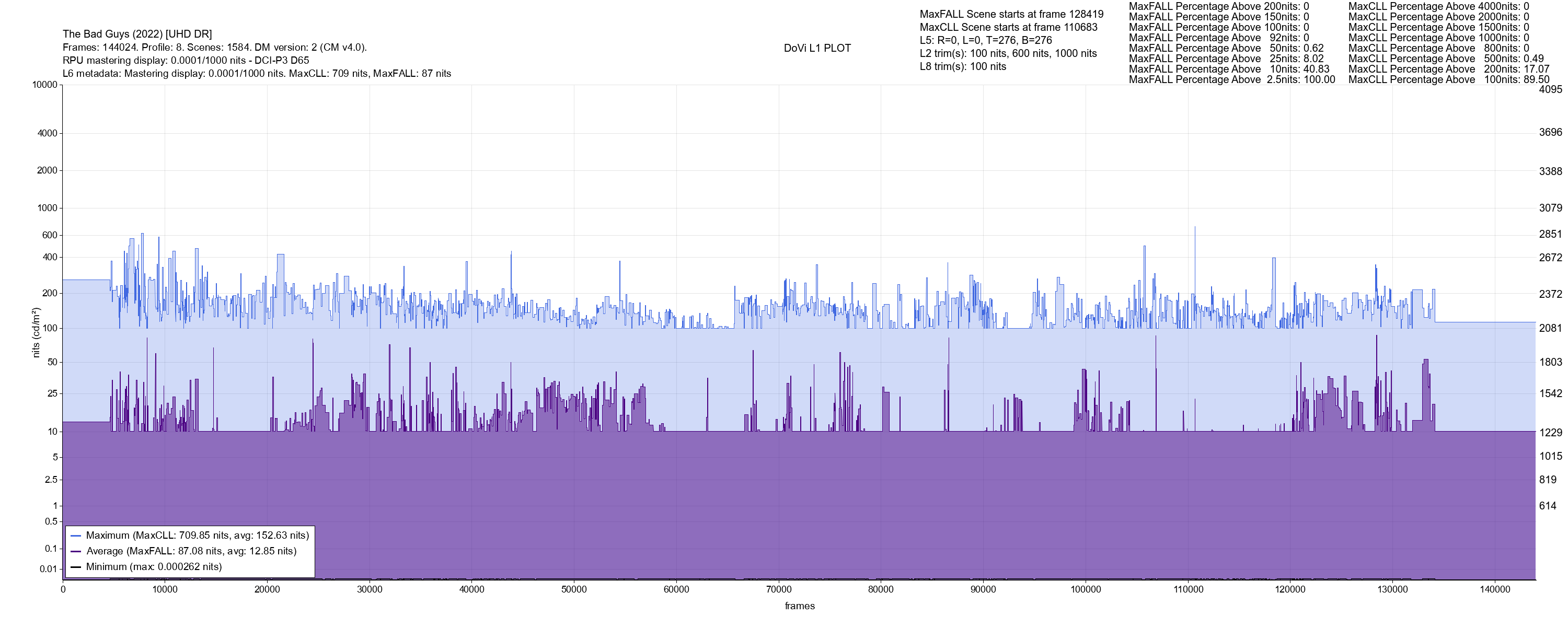Click the Average MaxFALL legend entry text

[x=191, y=552]
